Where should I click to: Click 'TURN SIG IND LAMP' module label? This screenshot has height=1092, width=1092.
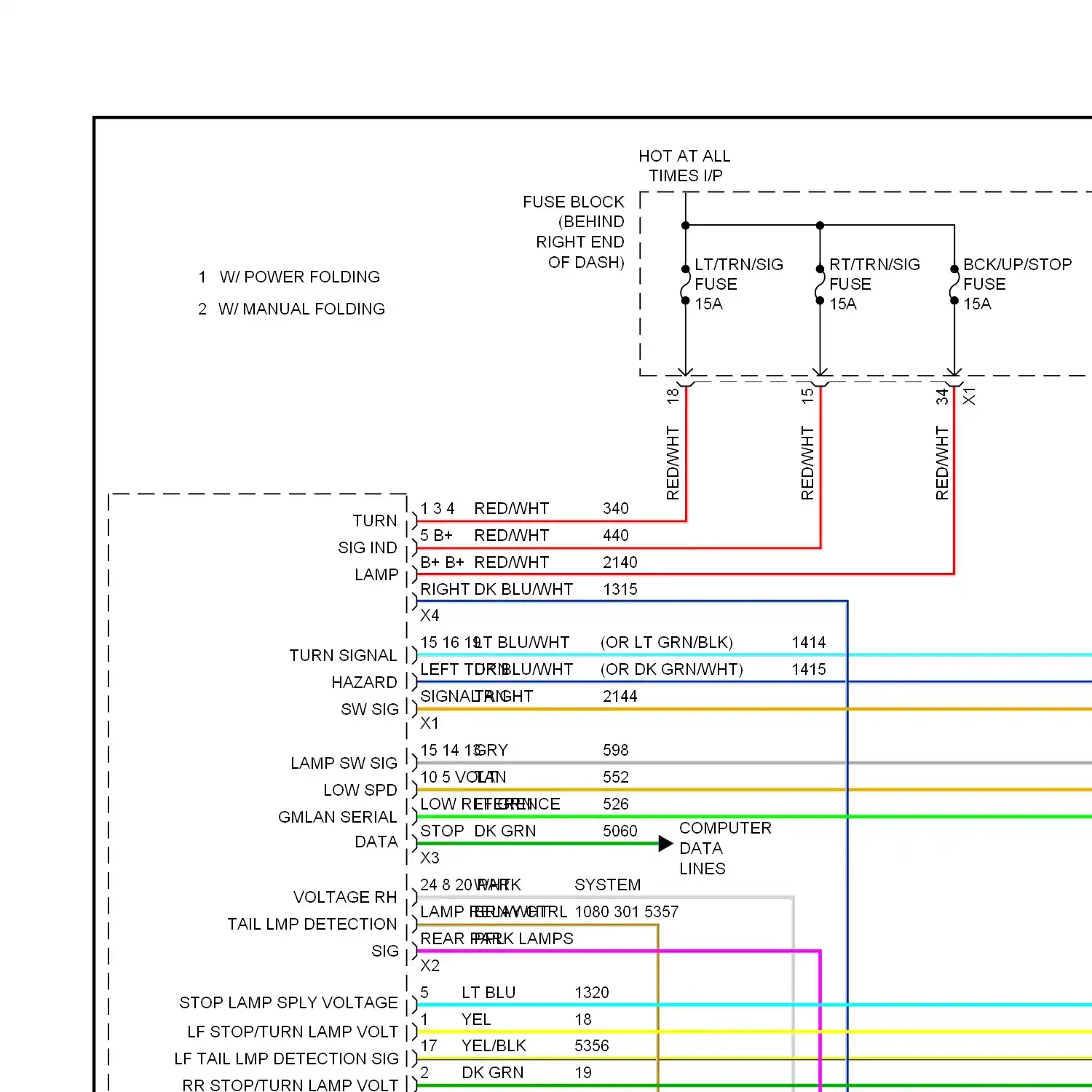coord(368,547)
